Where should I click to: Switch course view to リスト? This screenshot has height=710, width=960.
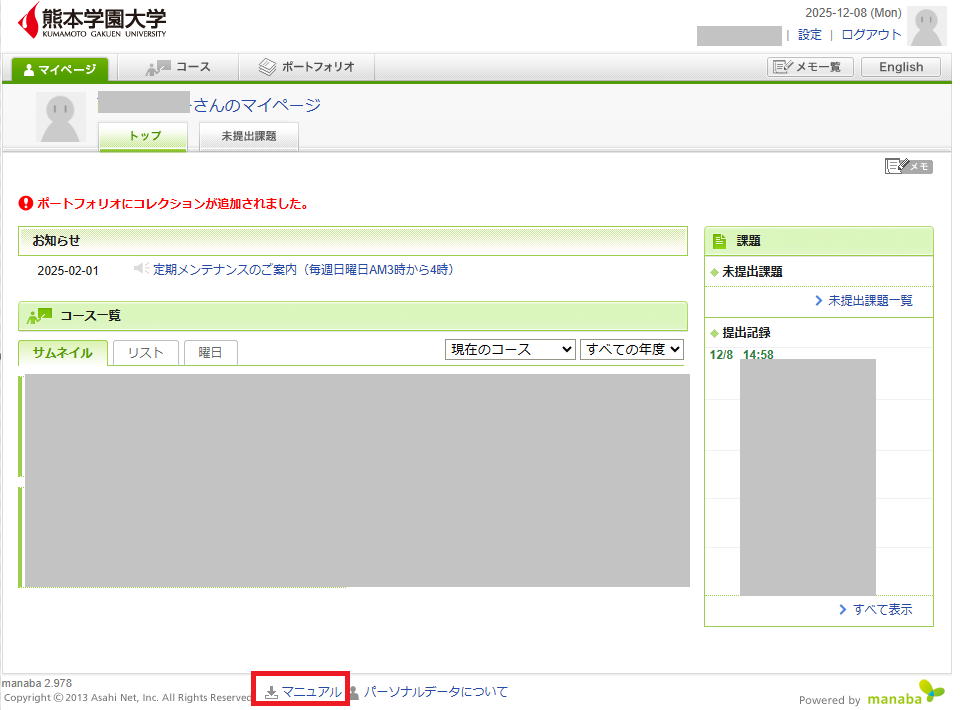tap(145, 352)
